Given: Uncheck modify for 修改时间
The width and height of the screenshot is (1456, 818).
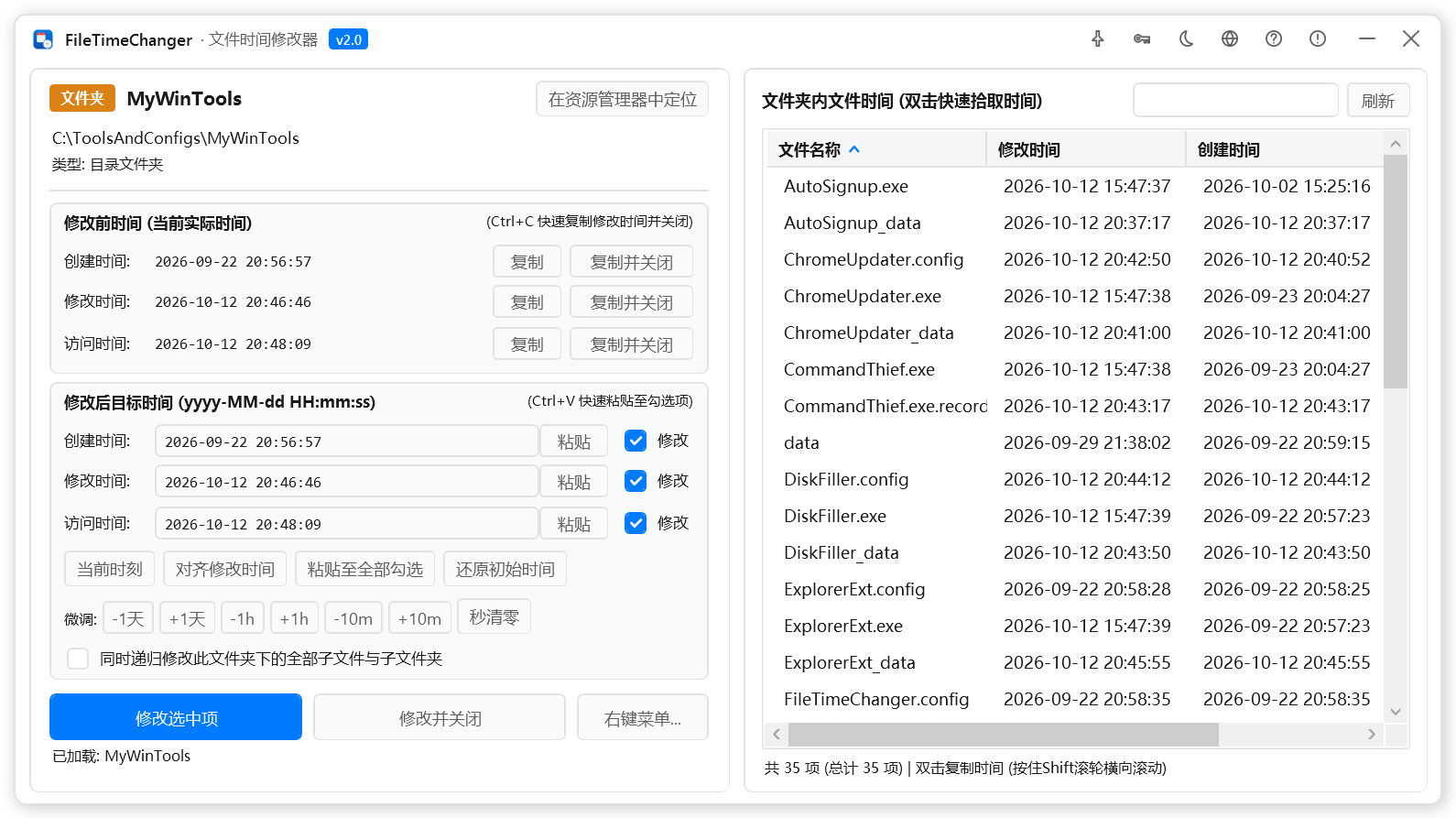Looking at the screenshot, I should click(x=636, y=481).
